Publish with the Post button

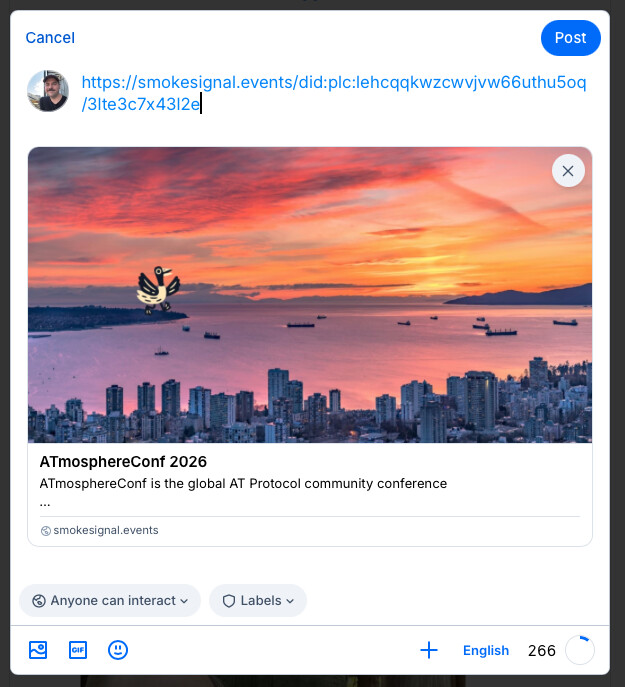coord(570,38)
